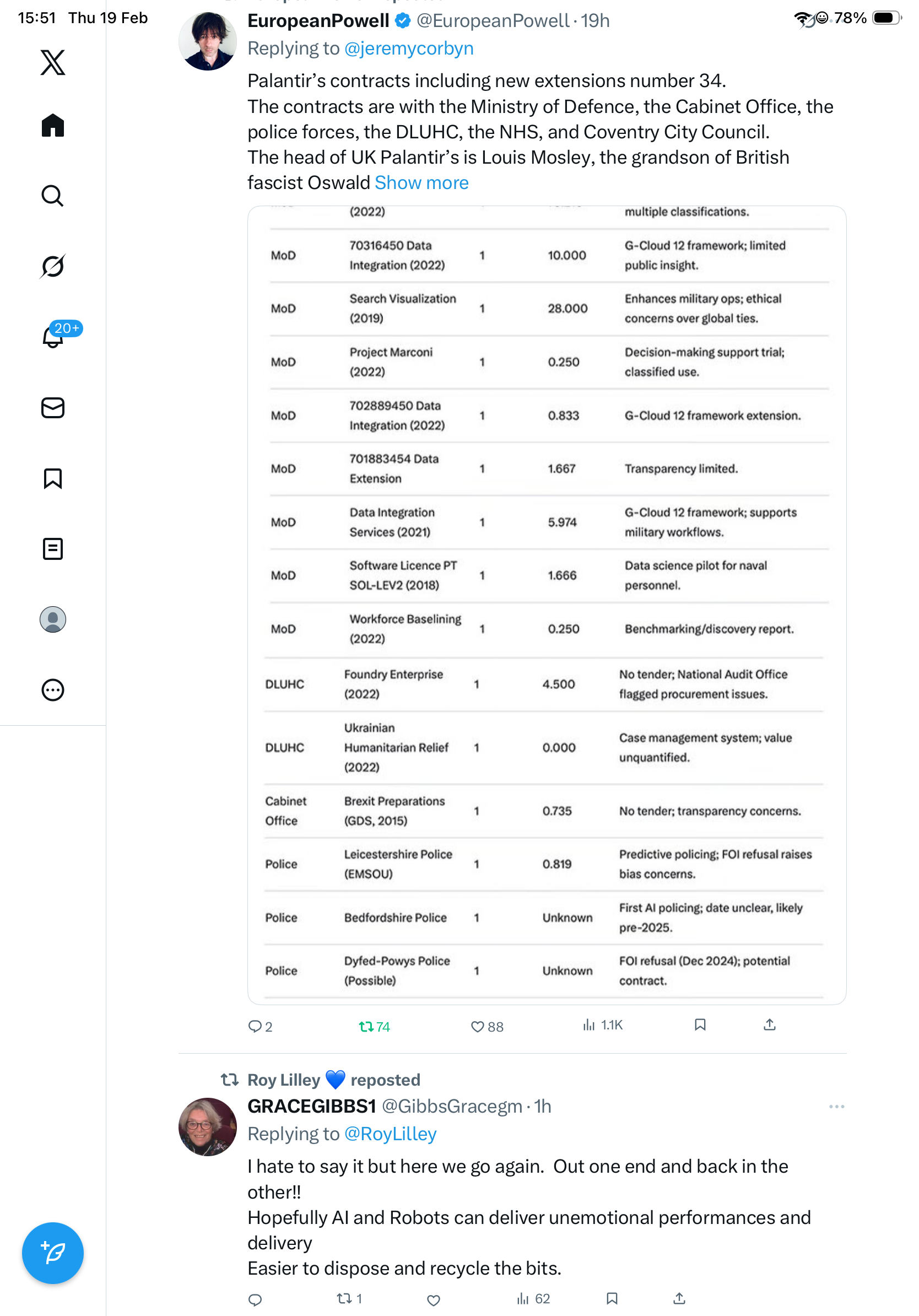919x1316 pixels.
Task: Open the @RoyLilley mention link
Action: [x=390, y=1134]
